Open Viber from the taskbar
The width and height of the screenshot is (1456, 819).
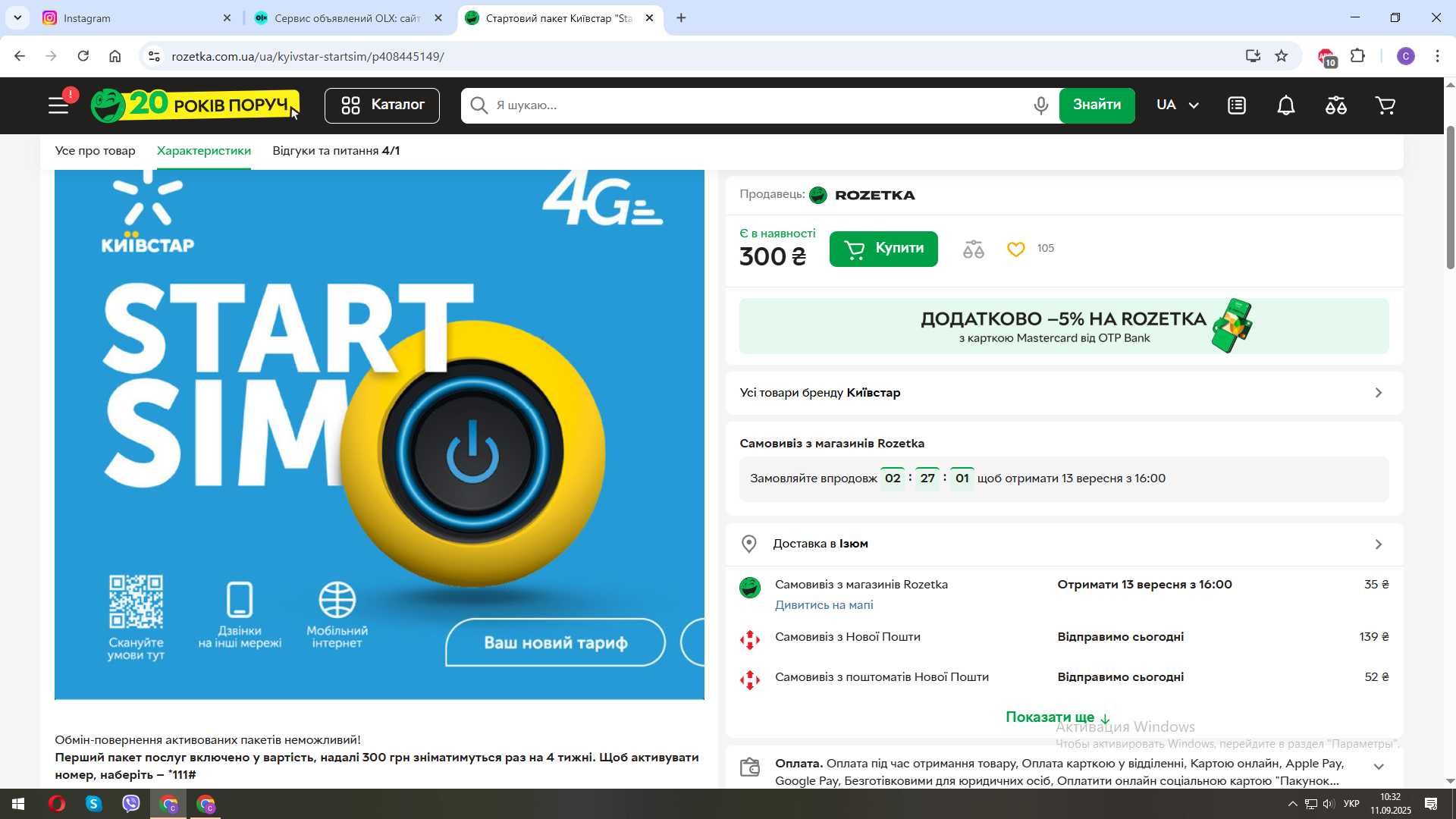[x=131, y=804]
